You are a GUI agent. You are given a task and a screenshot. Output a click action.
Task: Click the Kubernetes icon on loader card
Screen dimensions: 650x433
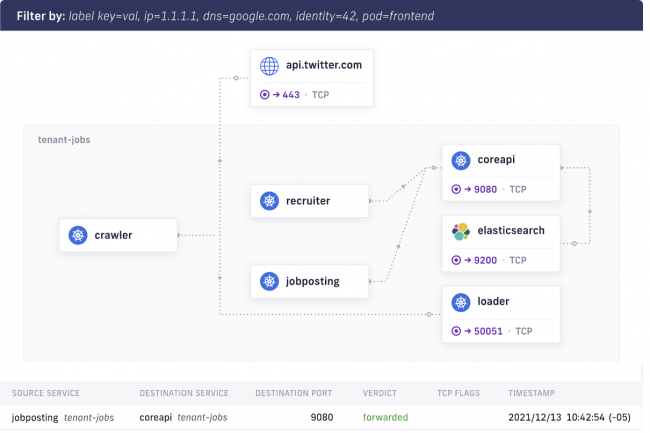tap(461, 301)
